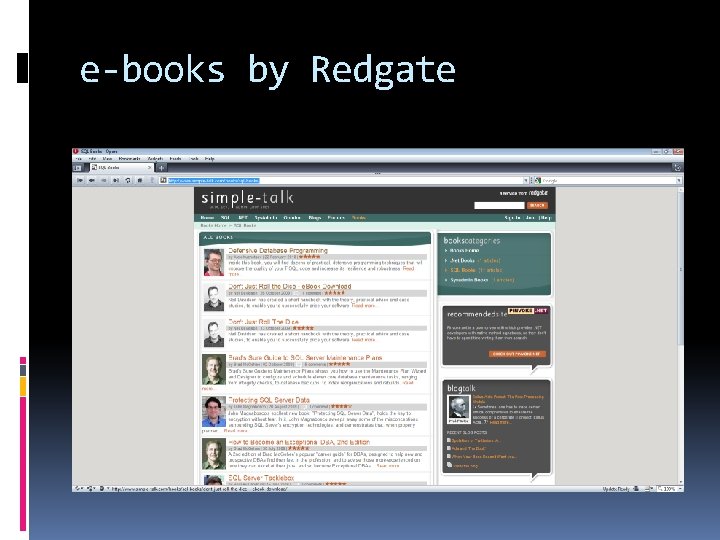Open the closed tabs trash icon
720x540 pixels.
[677, 168]
